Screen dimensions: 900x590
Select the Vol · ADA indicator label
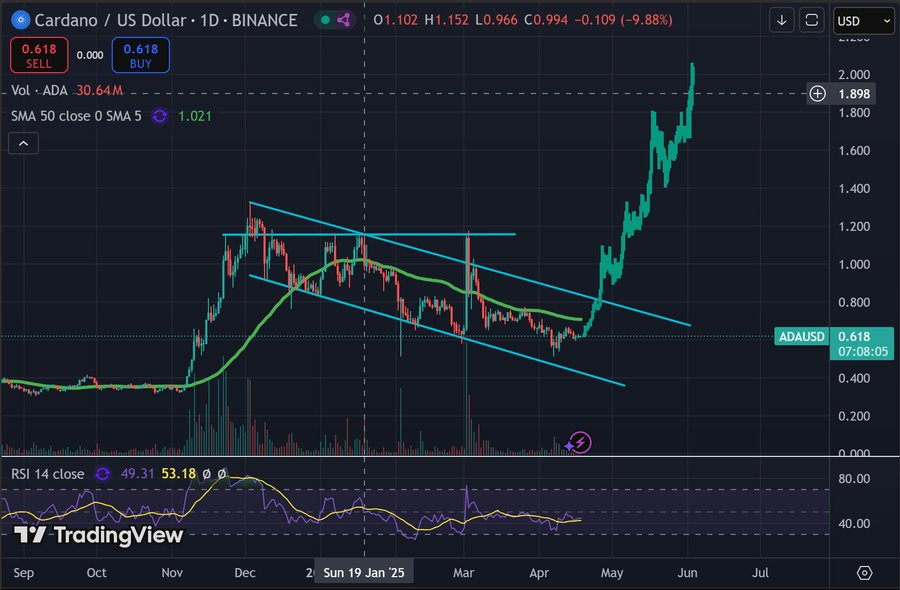(39, 91)
